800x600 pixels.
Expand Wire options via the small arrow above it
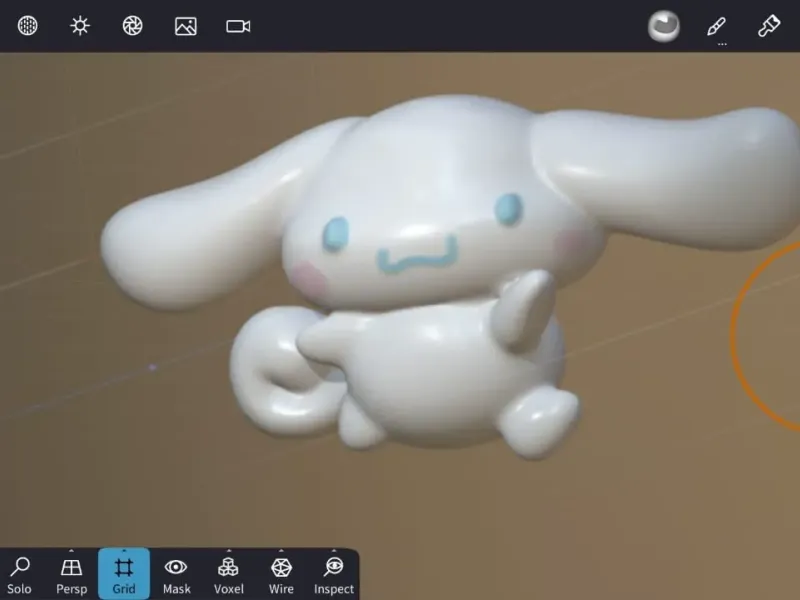point(281,551)
